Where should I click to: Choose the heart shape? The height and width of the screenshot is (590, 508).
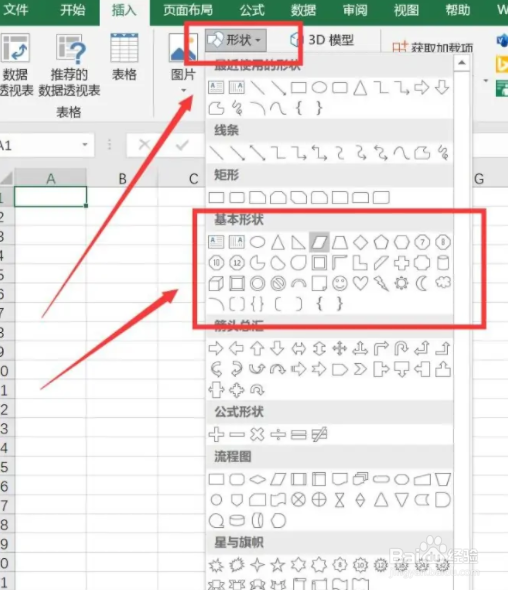tap(360, 283)
